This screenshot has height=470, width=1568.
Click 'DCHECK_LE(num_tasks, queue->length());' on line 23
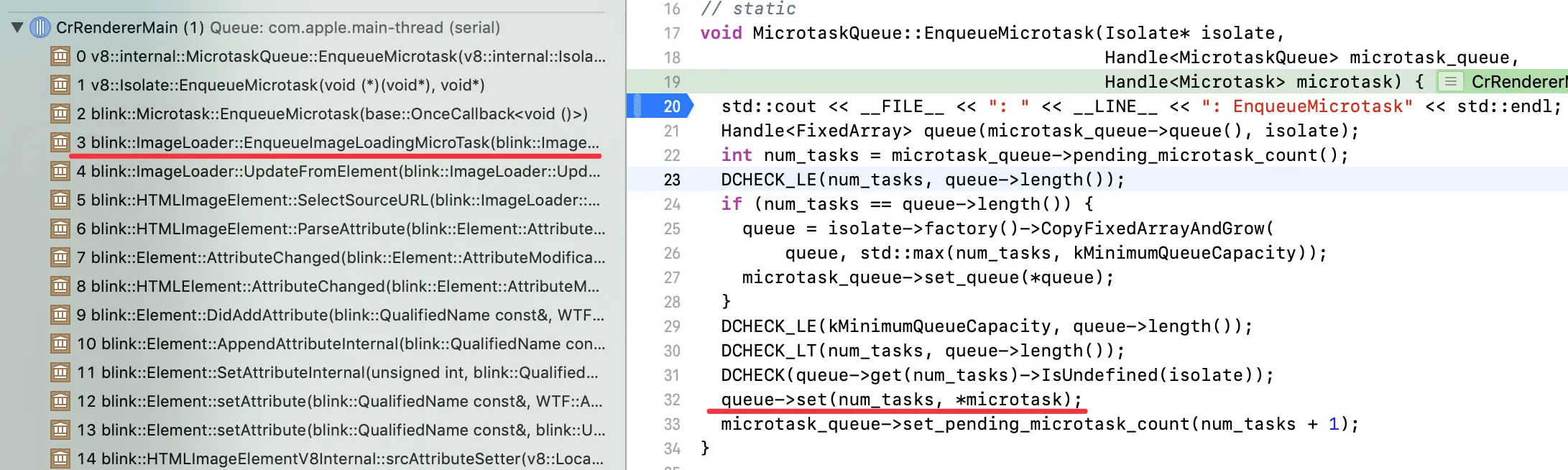tap(923, 180)
